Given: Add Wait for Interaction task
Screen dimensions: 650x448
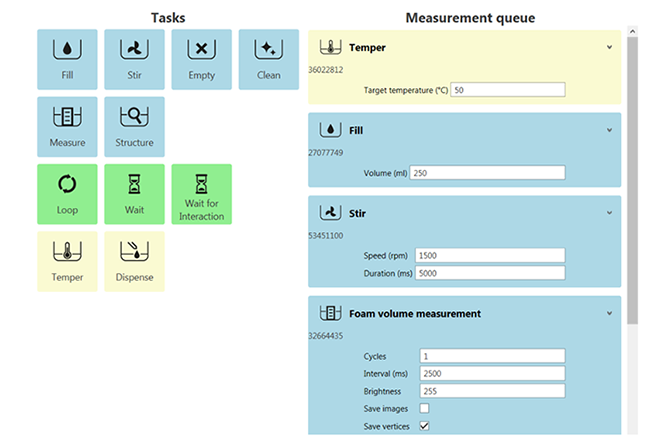Looking at the screenshot, I should point(201,194).
